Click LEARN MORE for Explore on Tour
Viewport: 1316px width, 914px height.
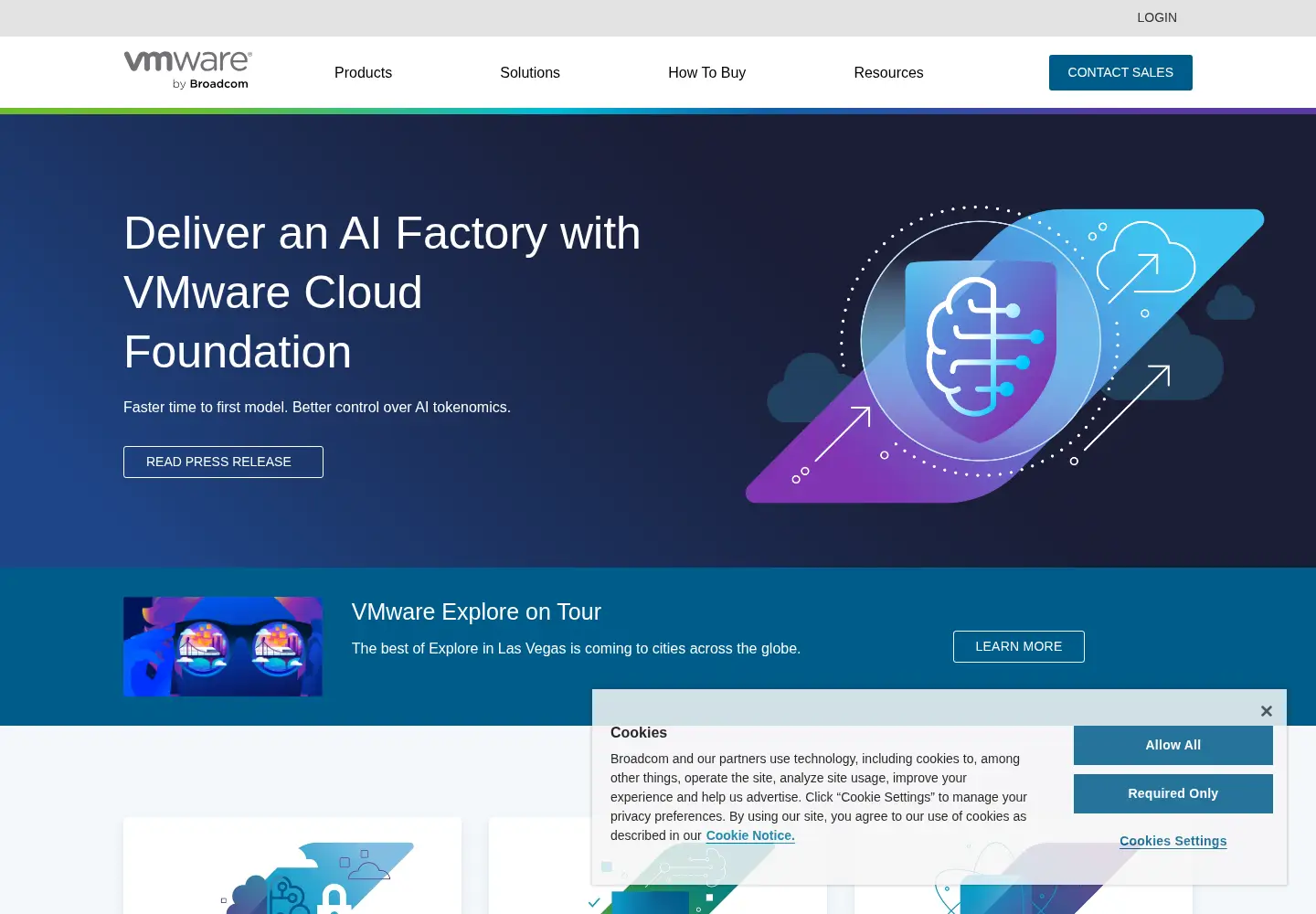(x=1019, y=646)
